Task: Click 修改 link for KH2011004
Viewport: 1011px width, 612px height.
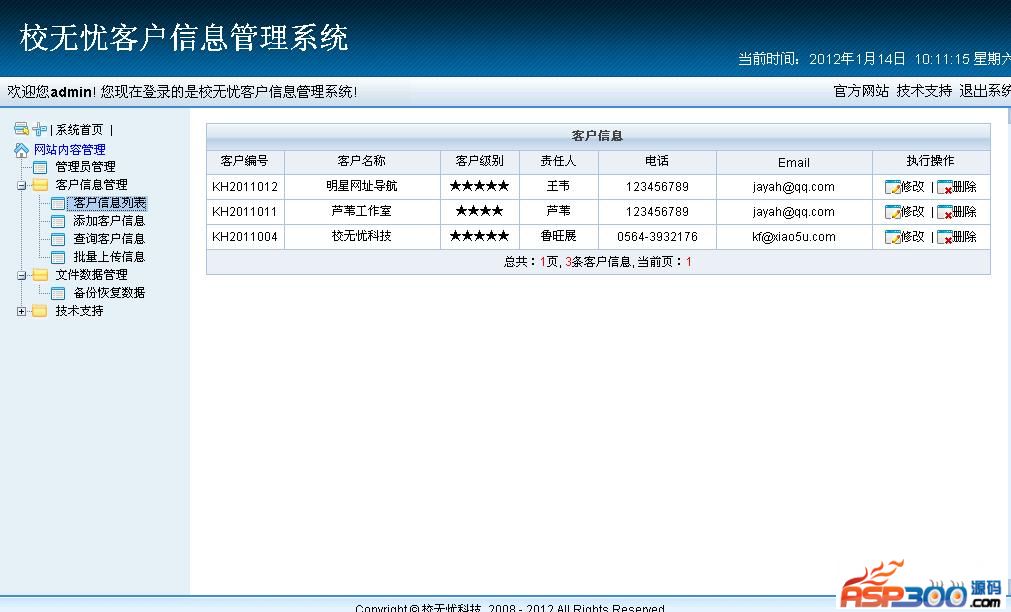Action: [912, 237]
